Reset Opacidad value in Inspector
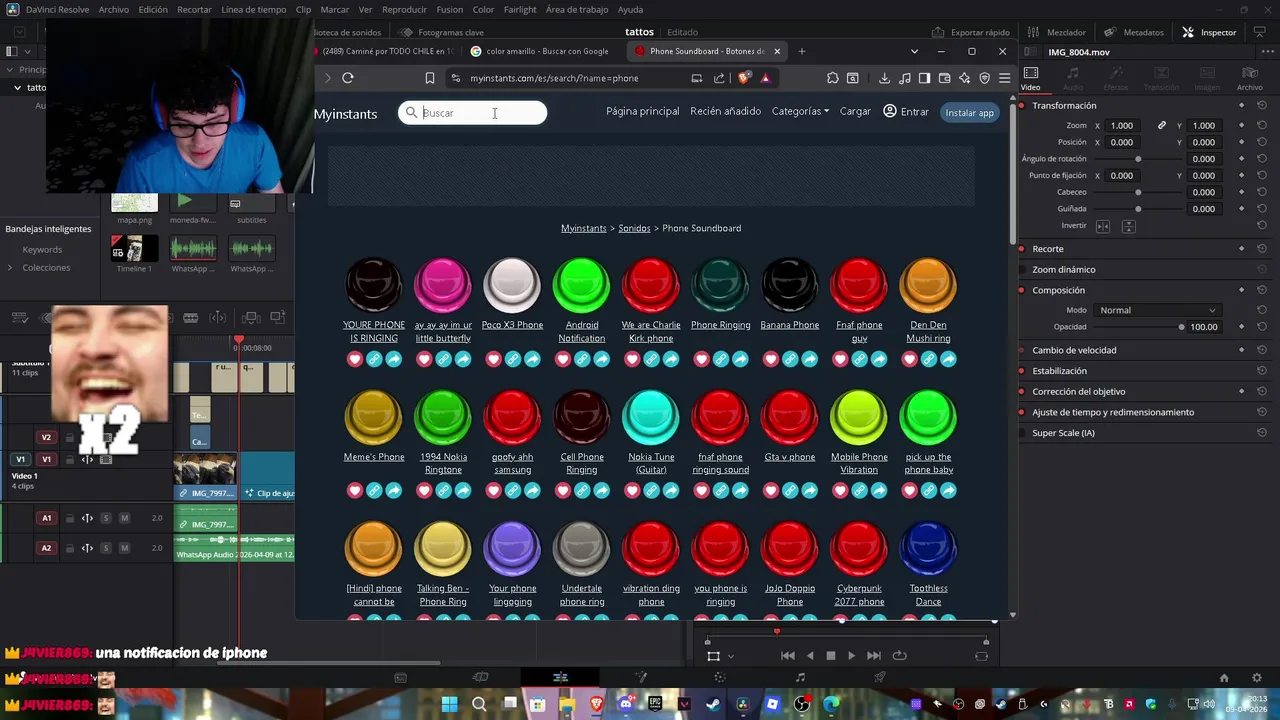Image resolution: width=1280 pixels, height=720 pixels. tap(1262, 327)
